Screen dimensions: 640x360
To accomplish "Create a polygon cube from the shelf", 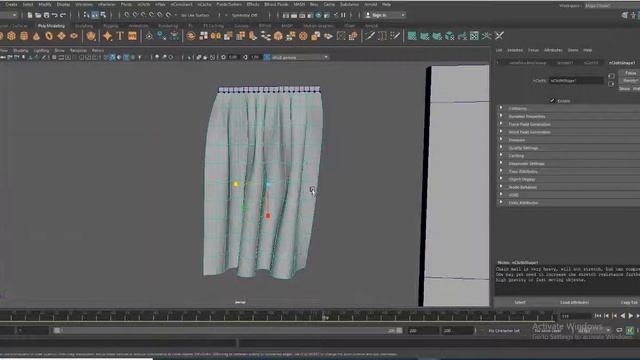I will (x=11, y=36).
